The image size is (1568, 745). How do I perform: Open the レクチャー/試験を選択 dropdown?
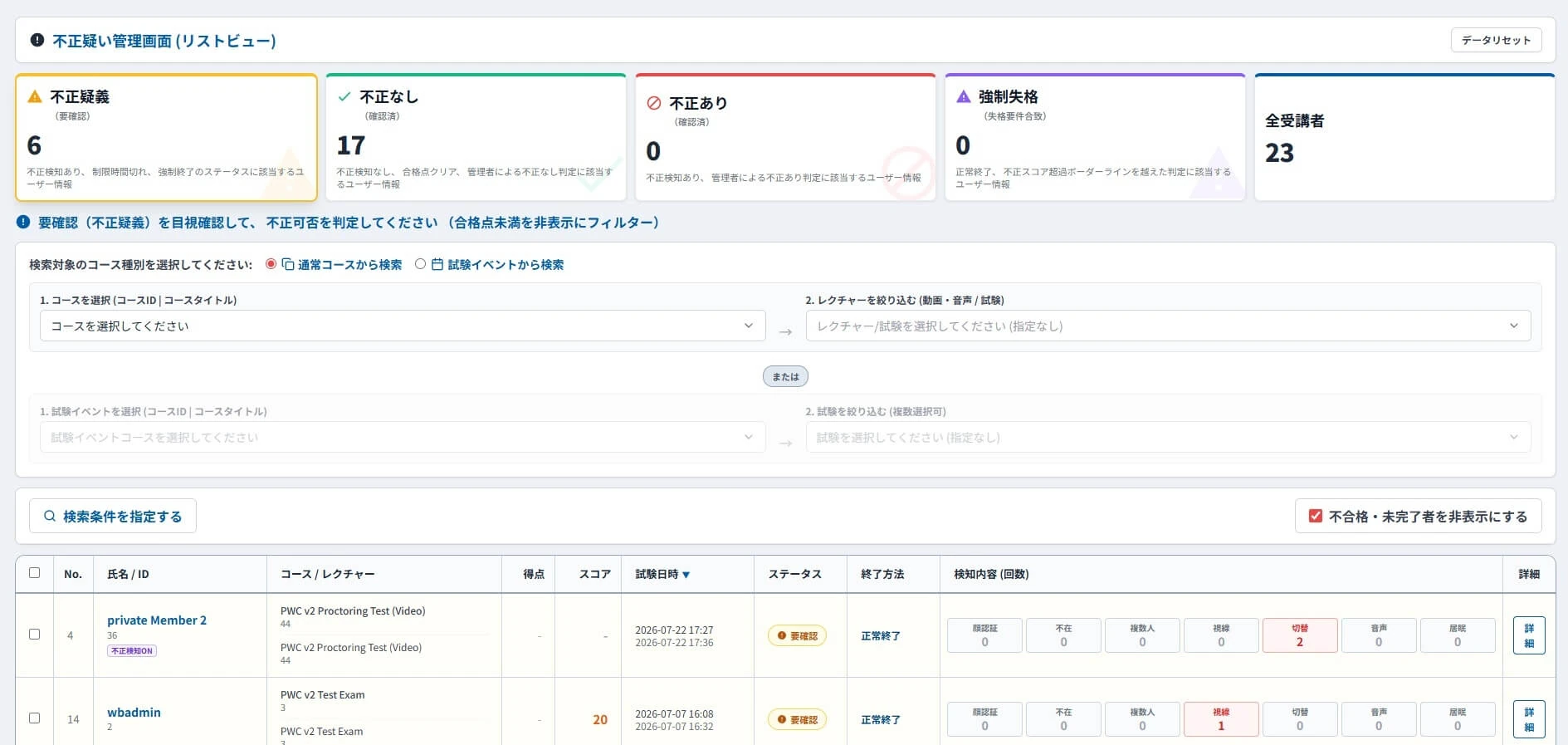point(1168,326)
